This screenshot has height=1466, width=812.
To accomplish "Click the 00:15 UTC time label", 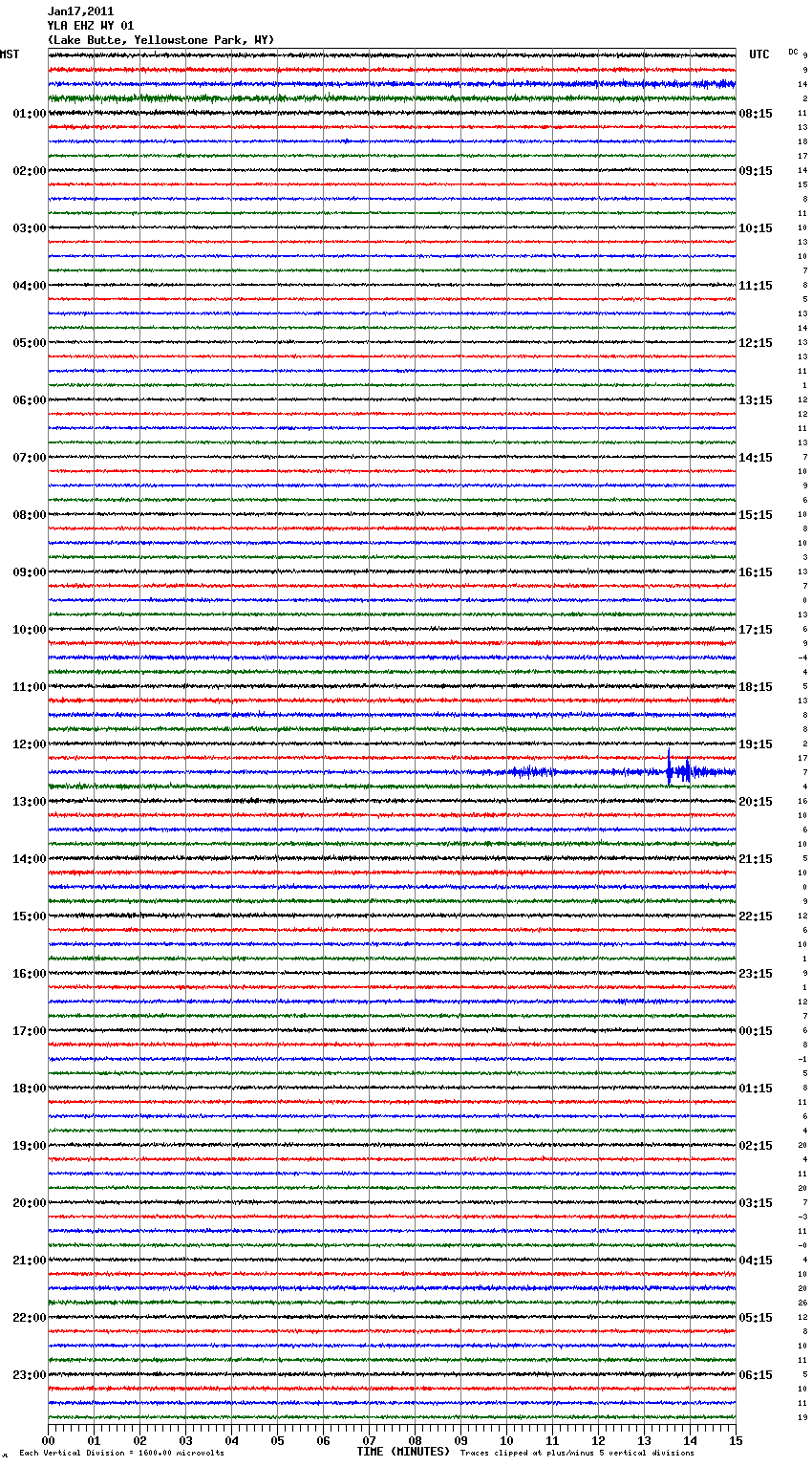I will click(x=756, y=1031).
